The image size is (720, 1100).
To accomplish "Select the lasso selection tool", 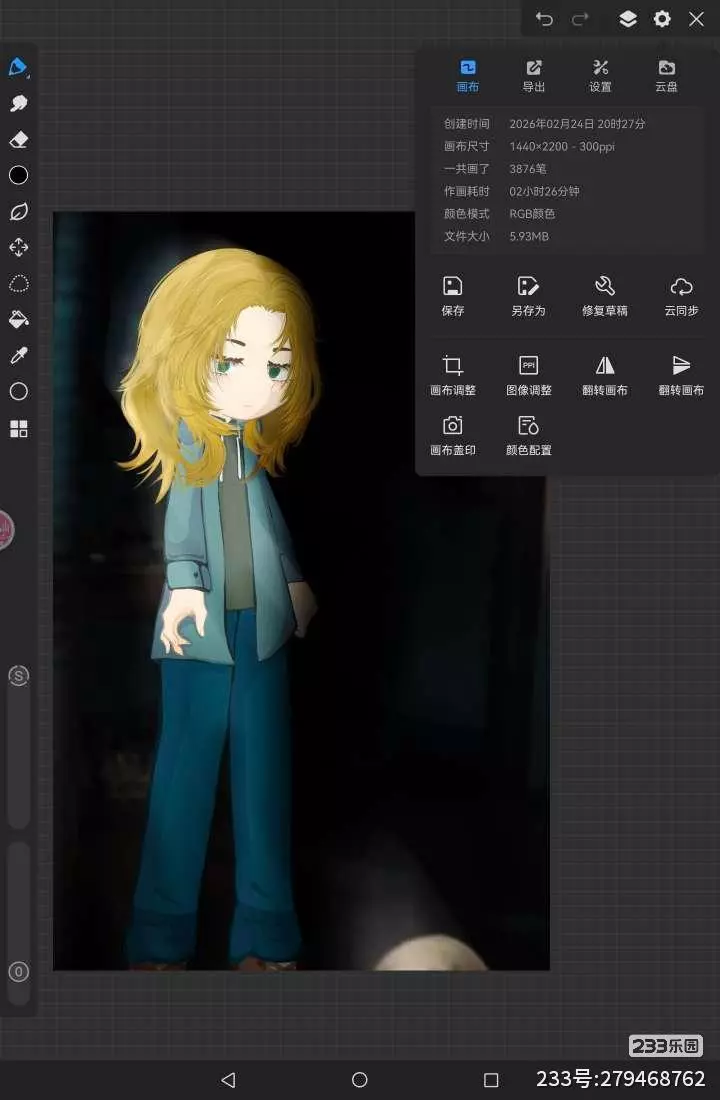I will click(x=18, y=284).
